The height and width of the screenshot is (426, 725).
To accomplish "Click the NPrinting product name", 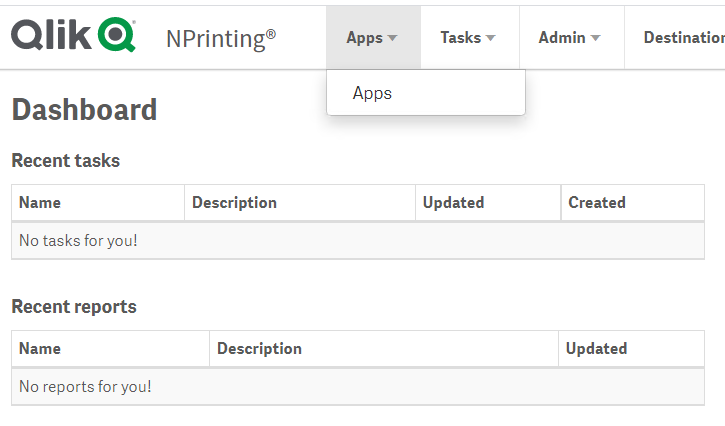I will coord(221,39).
